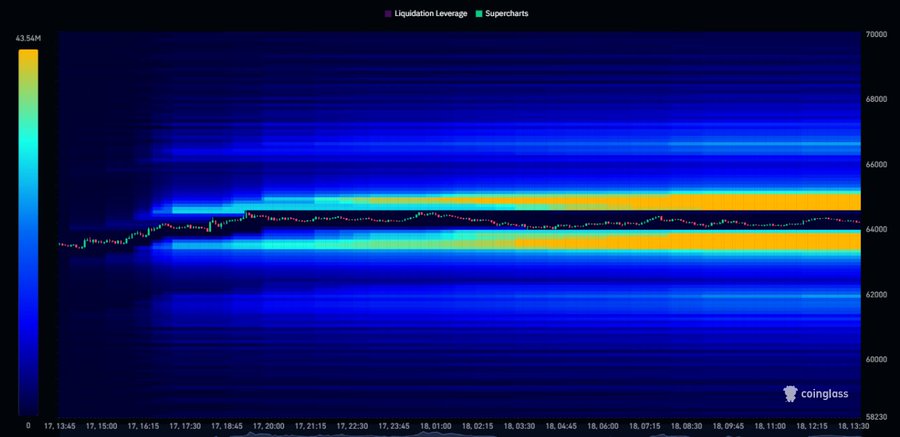Click the 17, 18:45 time label
The height and width of the screenshot is (437, 900).
pyautogui.click(x=227, y=426)
